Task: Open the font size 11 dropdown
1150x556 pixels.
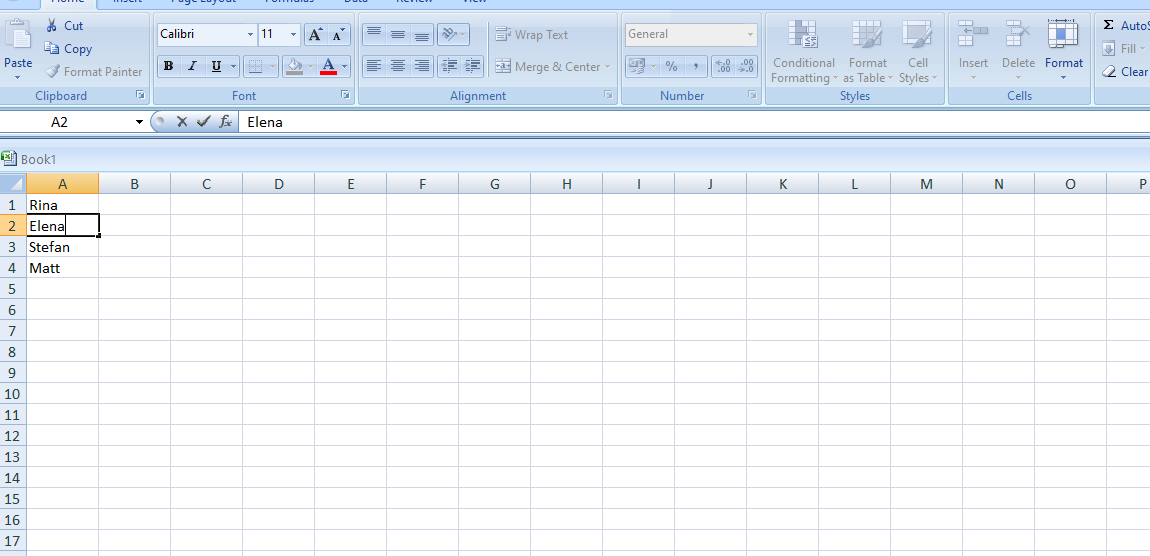Action: tap(294, 34)
